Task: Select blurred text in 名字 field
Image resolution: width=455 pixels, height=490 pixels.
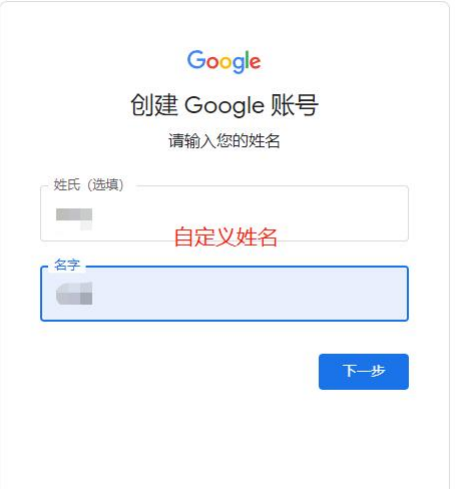Action: 74,293
